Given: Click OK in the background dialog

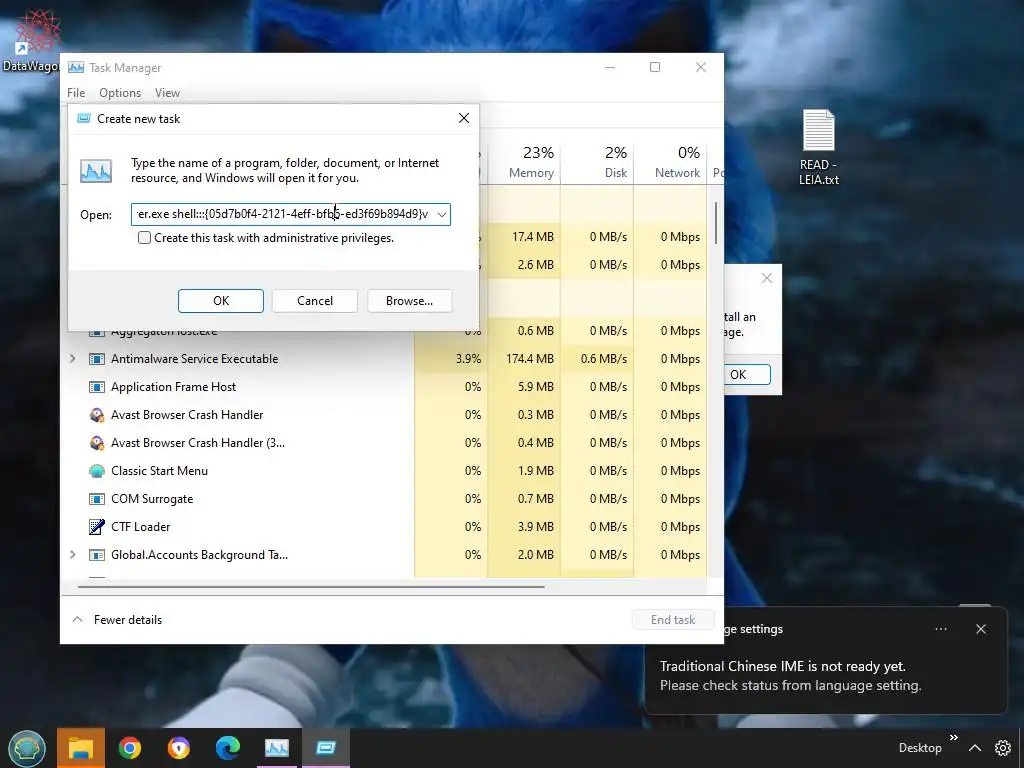Looking at the screenshot, I should coord(747,374).
